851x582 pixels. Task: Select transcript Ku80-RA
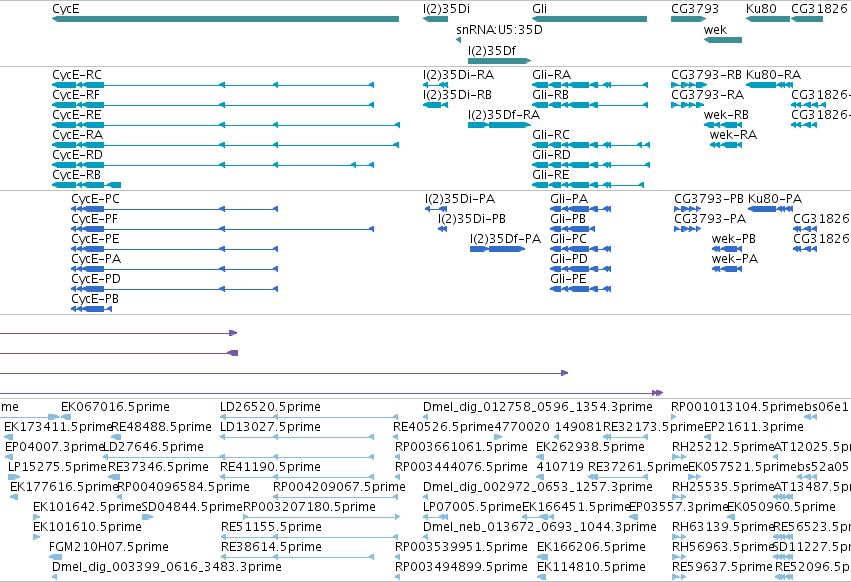pyautogui.click(x=769, y=85)
